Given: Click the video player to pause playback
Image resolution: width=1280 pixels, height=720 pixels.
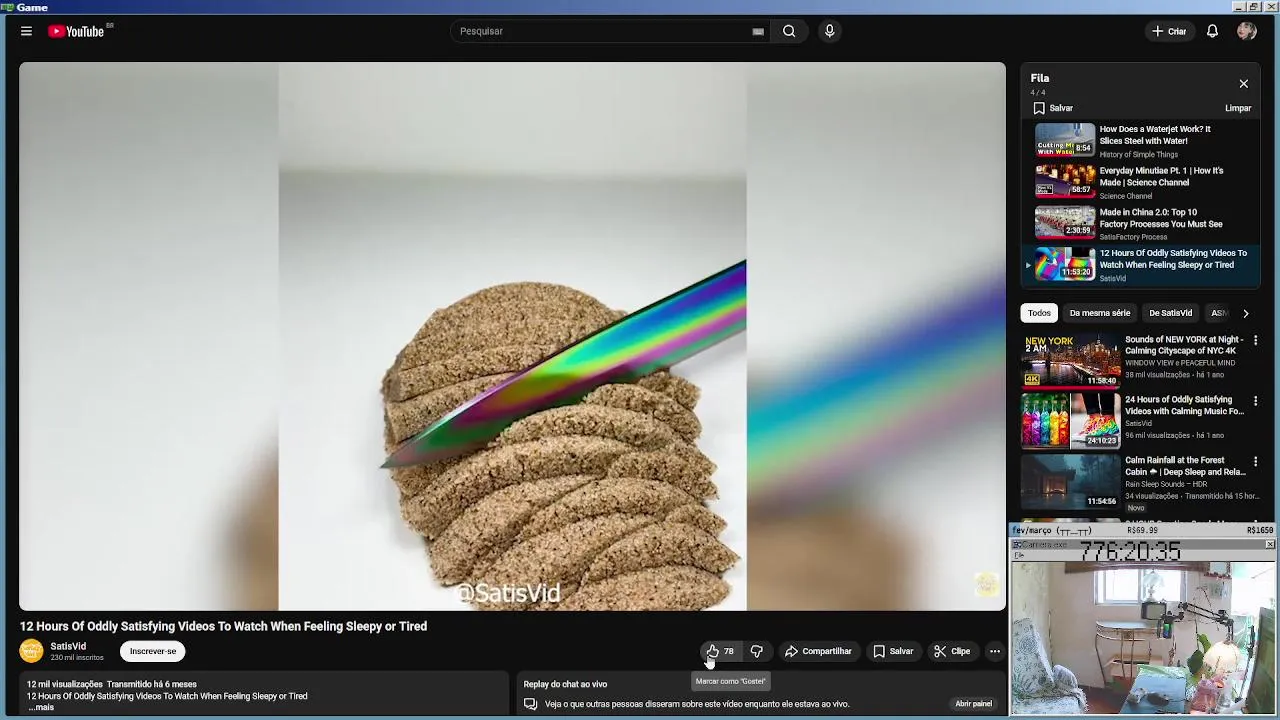Looking at the screenshot, I should pos(512,336).
